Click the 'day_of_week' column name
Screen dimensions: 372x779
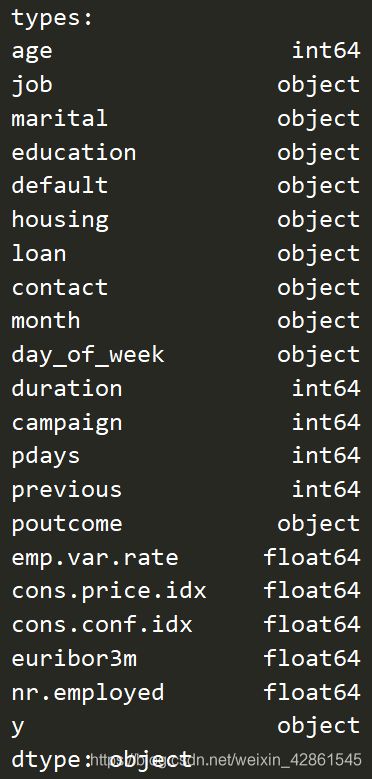click(x=87, y=355)
